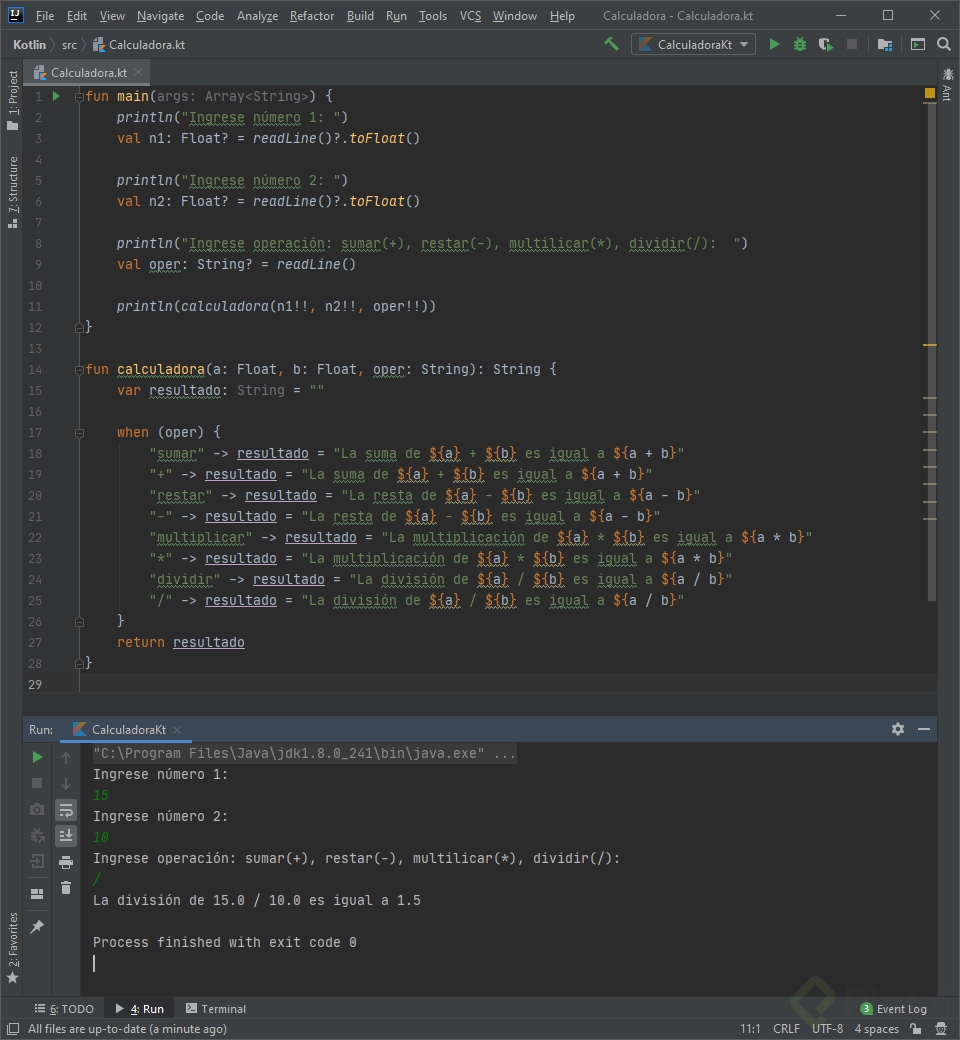
Task: Open the 4 spaces indent selector
Action: 876,1029
